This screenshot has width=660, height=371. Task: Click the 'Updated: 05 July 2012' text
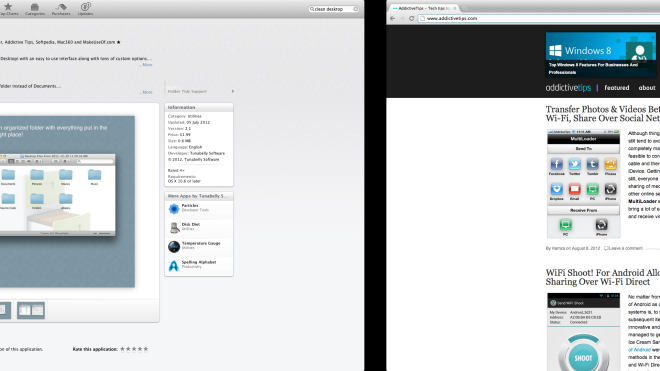(189, 123)
